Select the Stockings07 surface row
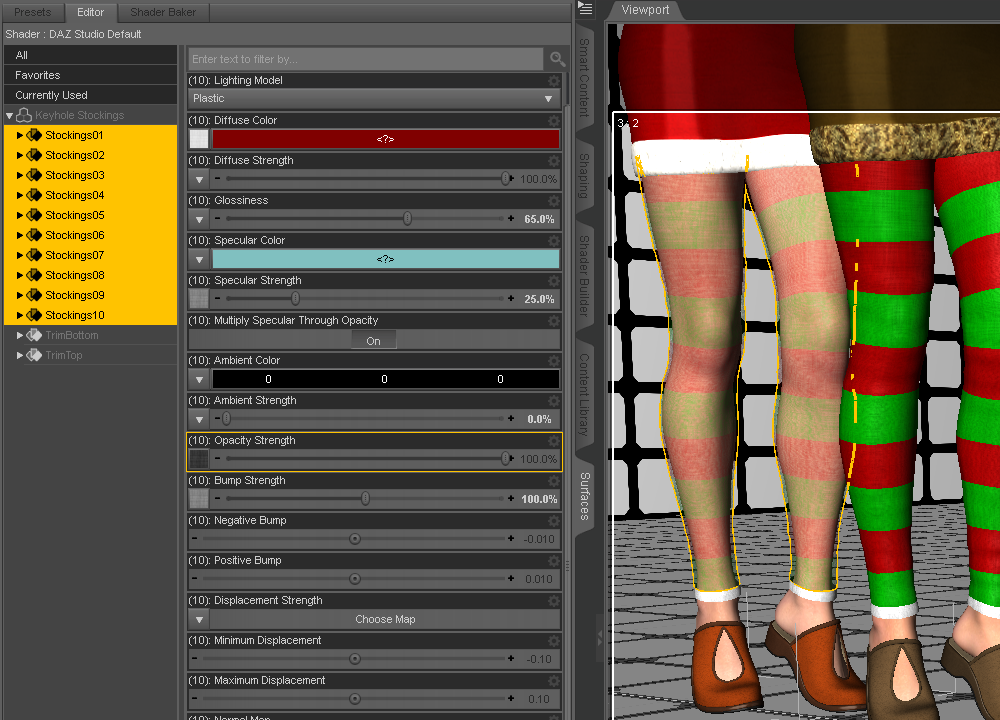This screenshot has height=720, width=1000. [91, 255]
